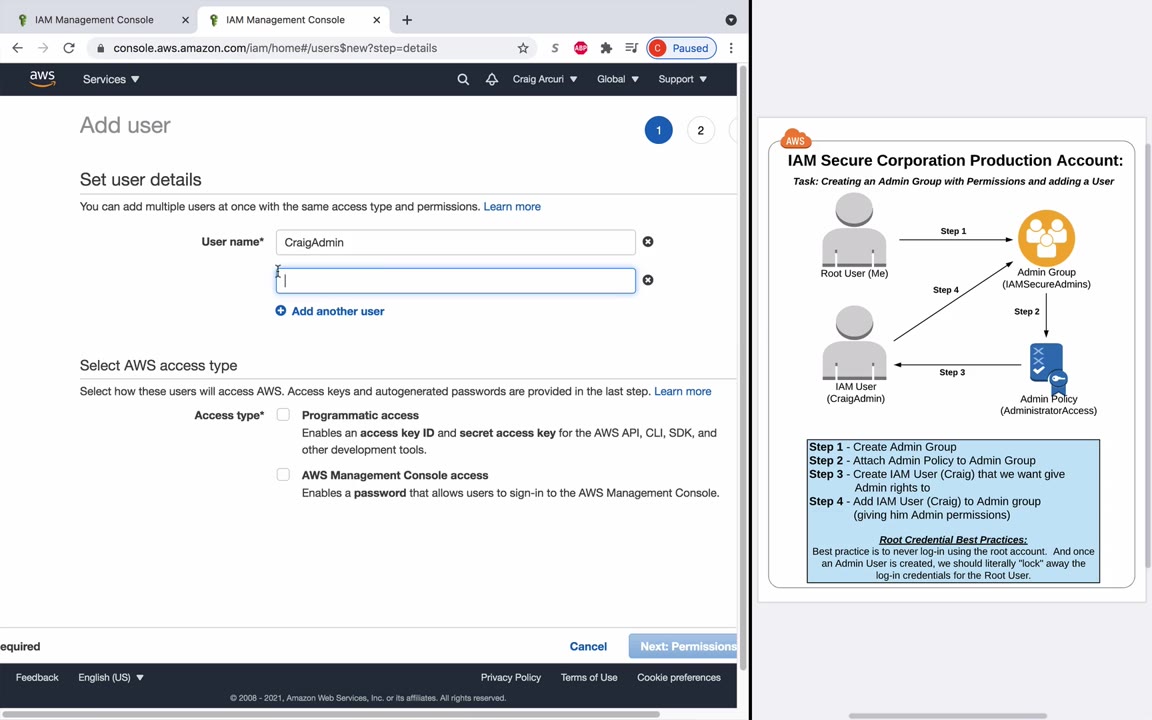Go to wizard step 1 circle
This screenshot has height=720, width=1152.
click(658, 130)
